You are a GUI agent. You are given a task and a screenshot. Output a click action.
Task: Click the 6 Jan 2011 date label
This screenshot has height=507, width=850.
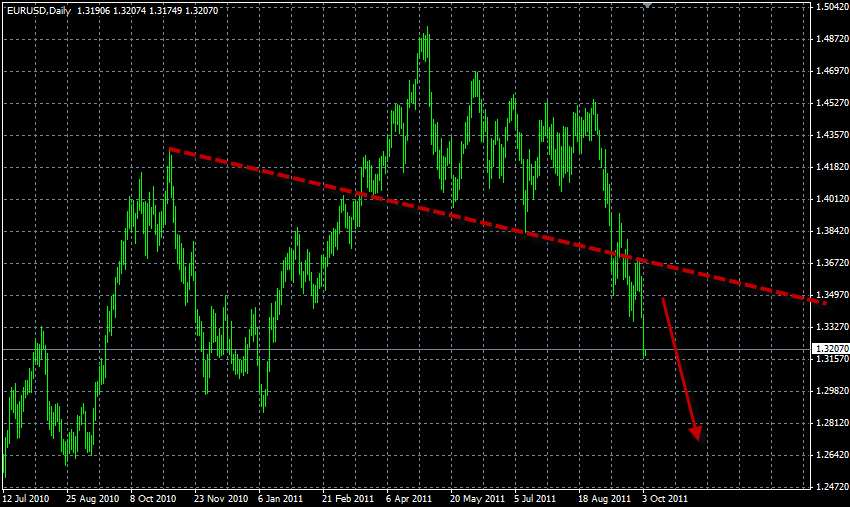tap(280, 498)
